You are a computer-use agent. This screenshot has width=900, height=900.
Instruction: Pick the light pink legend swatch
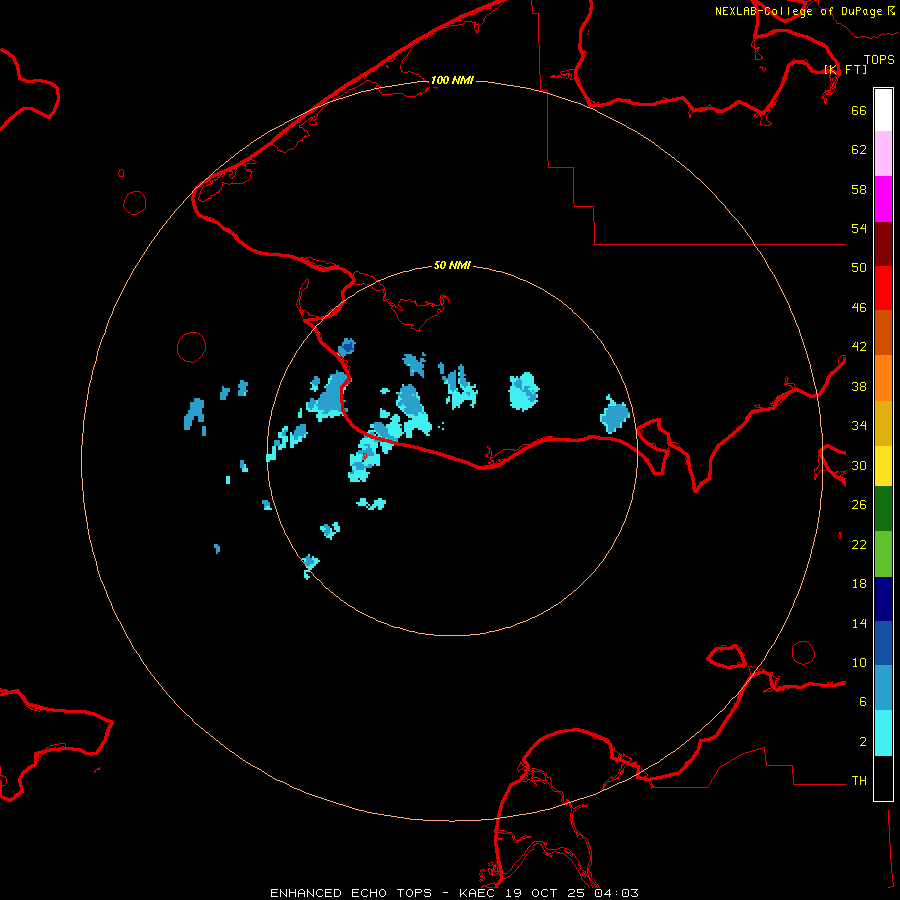(883, 154)
